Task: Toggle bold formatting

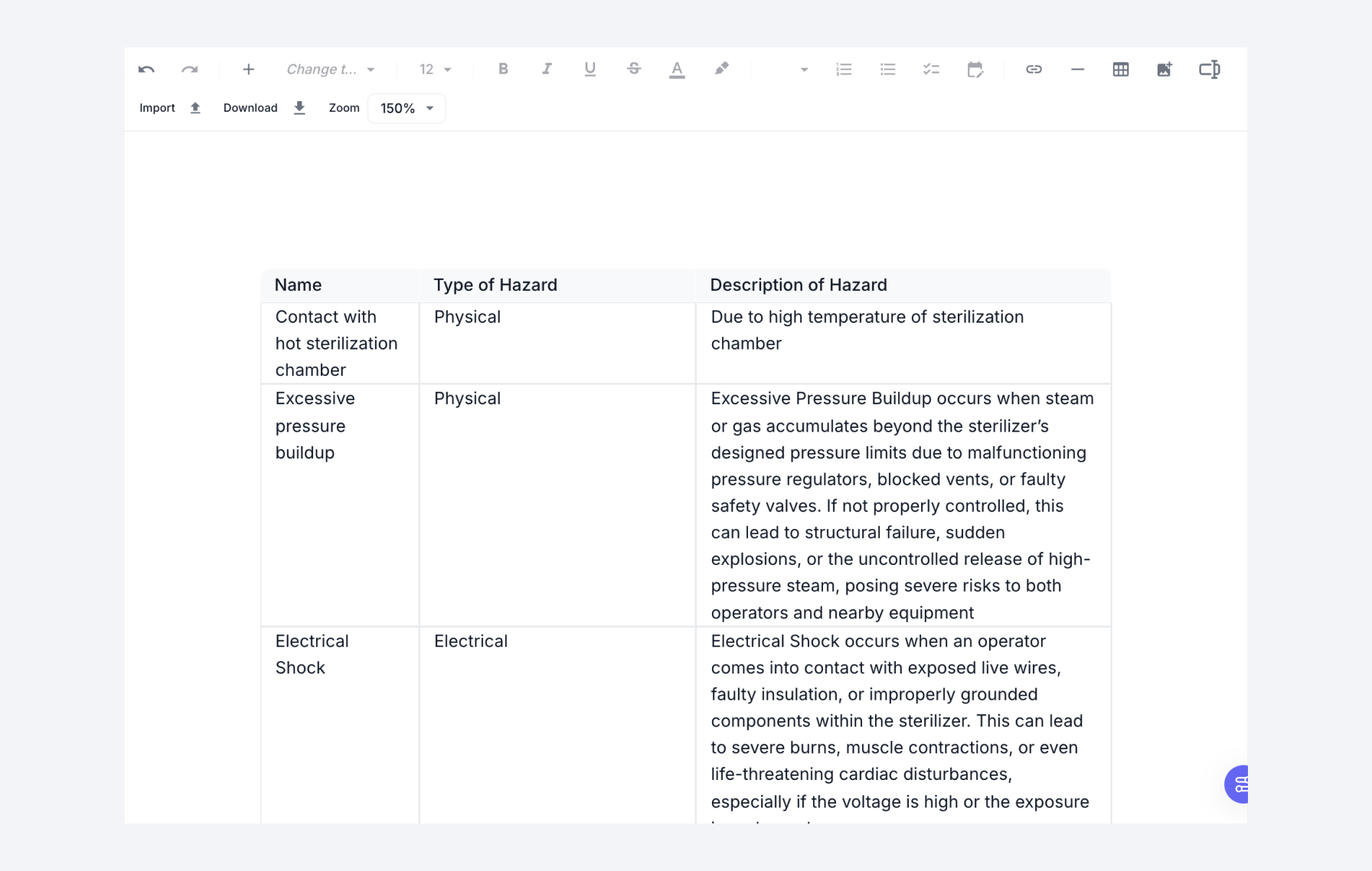Action: coord(503,70)
